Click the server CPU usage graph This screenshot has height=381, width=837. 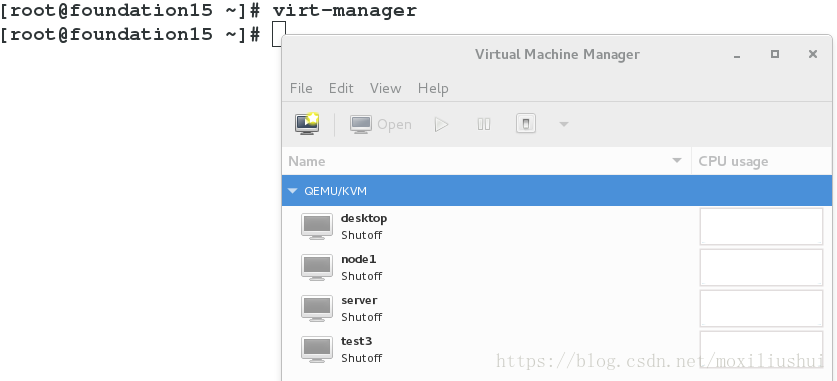click(761, 308)
